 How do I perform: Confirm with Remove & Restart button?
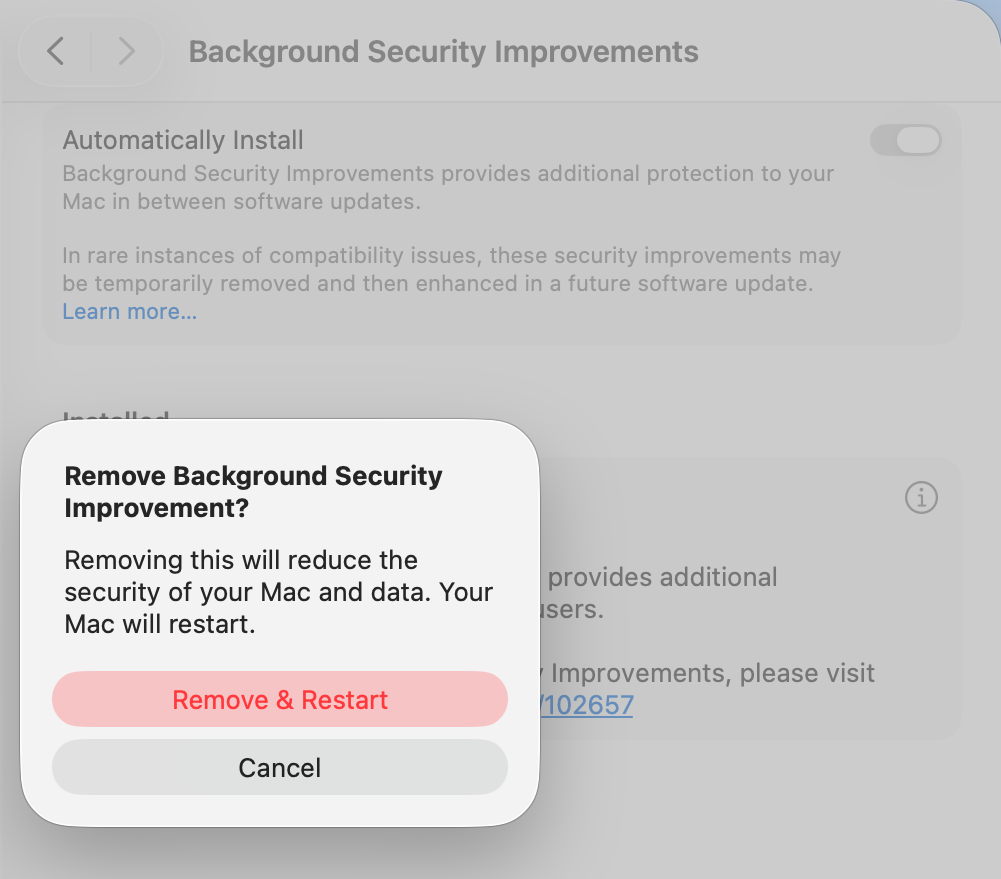point(280,699)
